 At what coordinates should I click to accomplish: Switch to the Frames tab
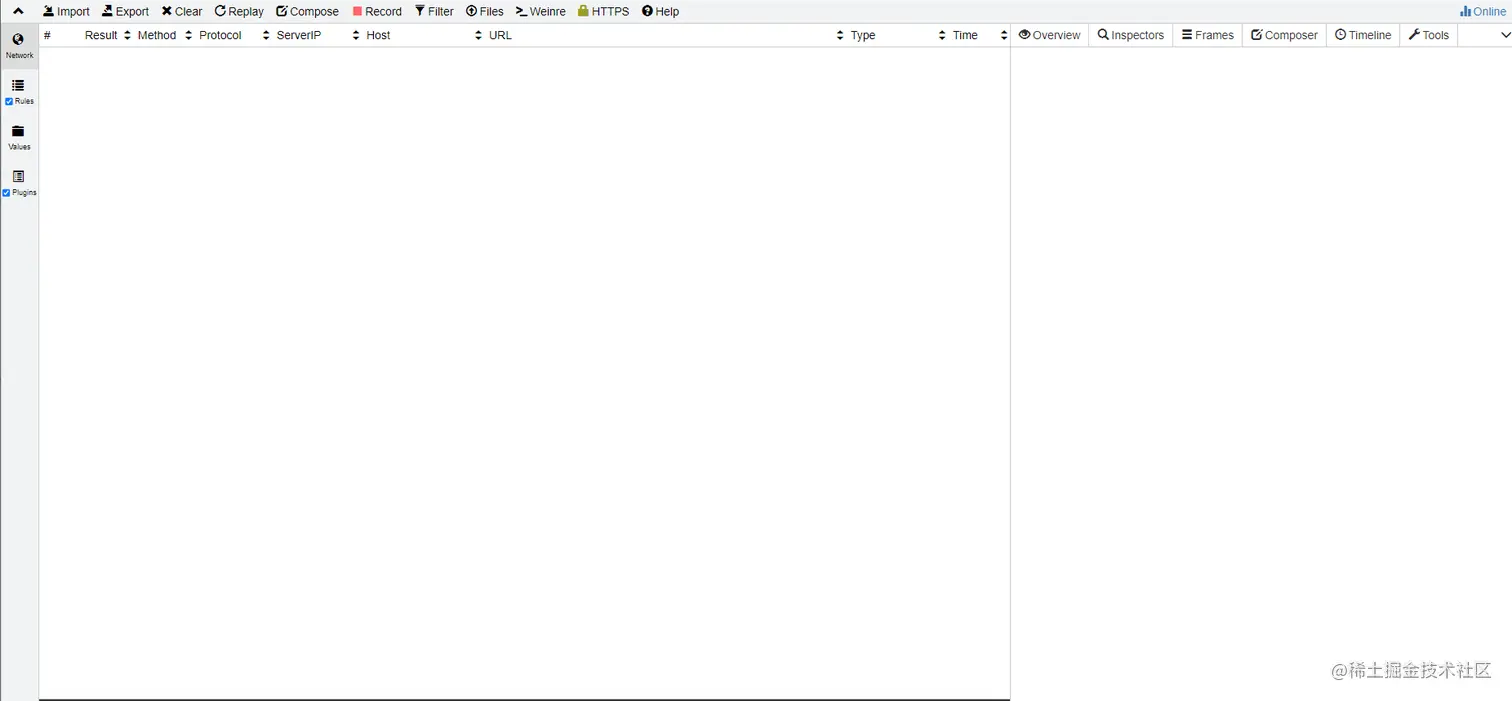pos(1207,35)
